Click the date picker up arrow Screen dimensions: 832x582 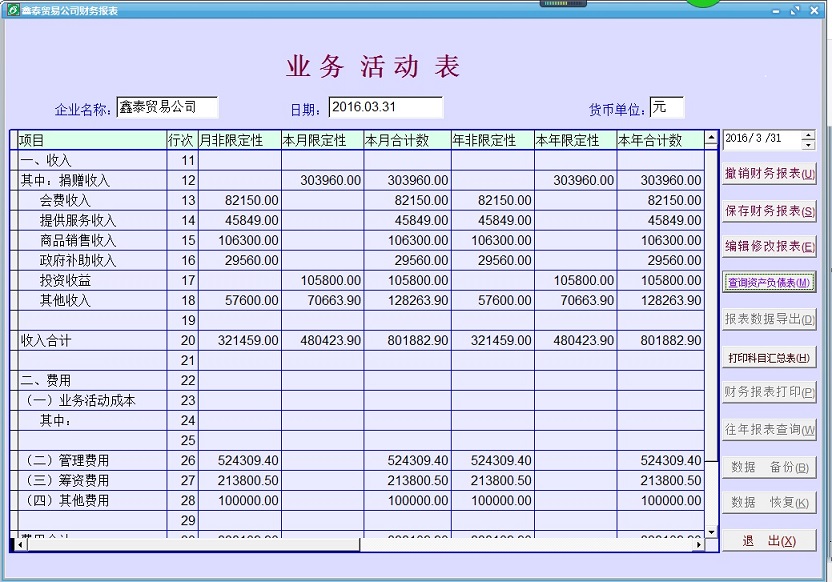pos(808,134)
